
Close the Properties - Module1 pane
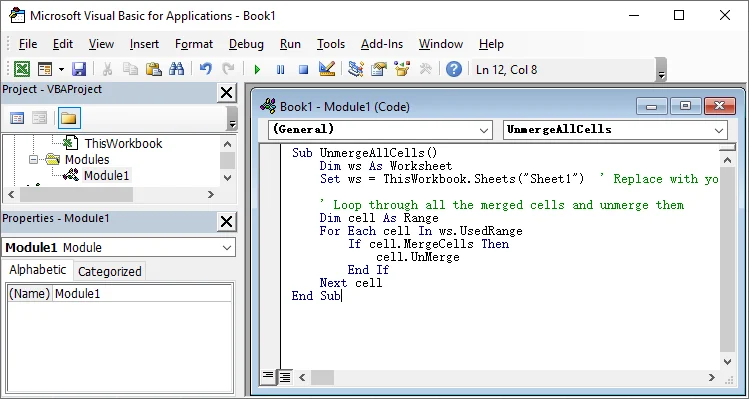226,222
